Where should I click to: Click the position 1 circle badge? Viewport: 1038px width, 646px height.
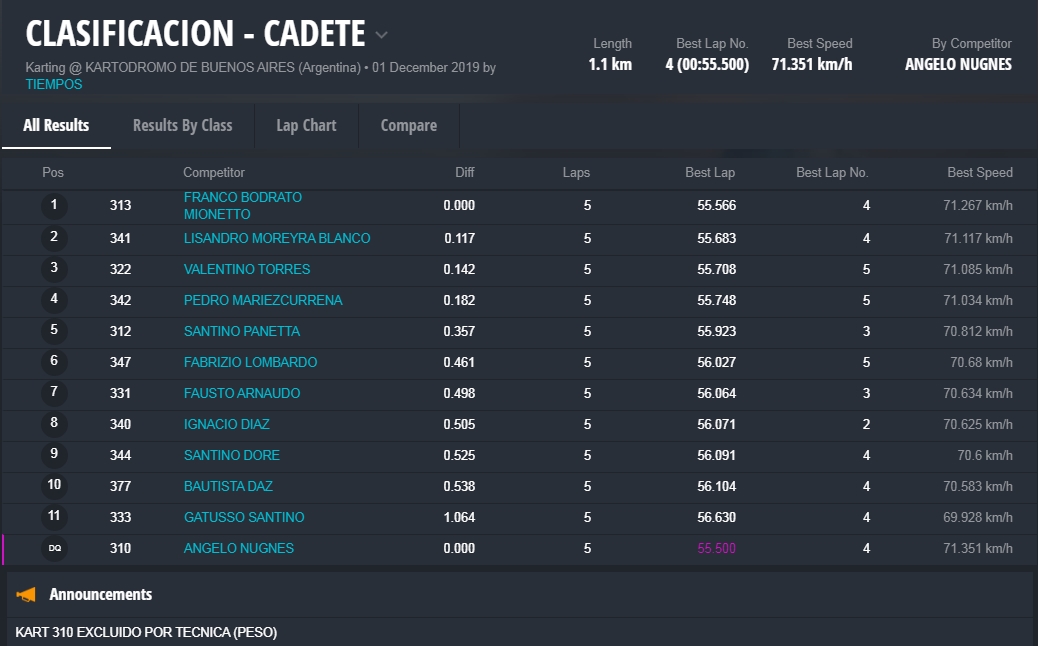click(x=54, y=206)
